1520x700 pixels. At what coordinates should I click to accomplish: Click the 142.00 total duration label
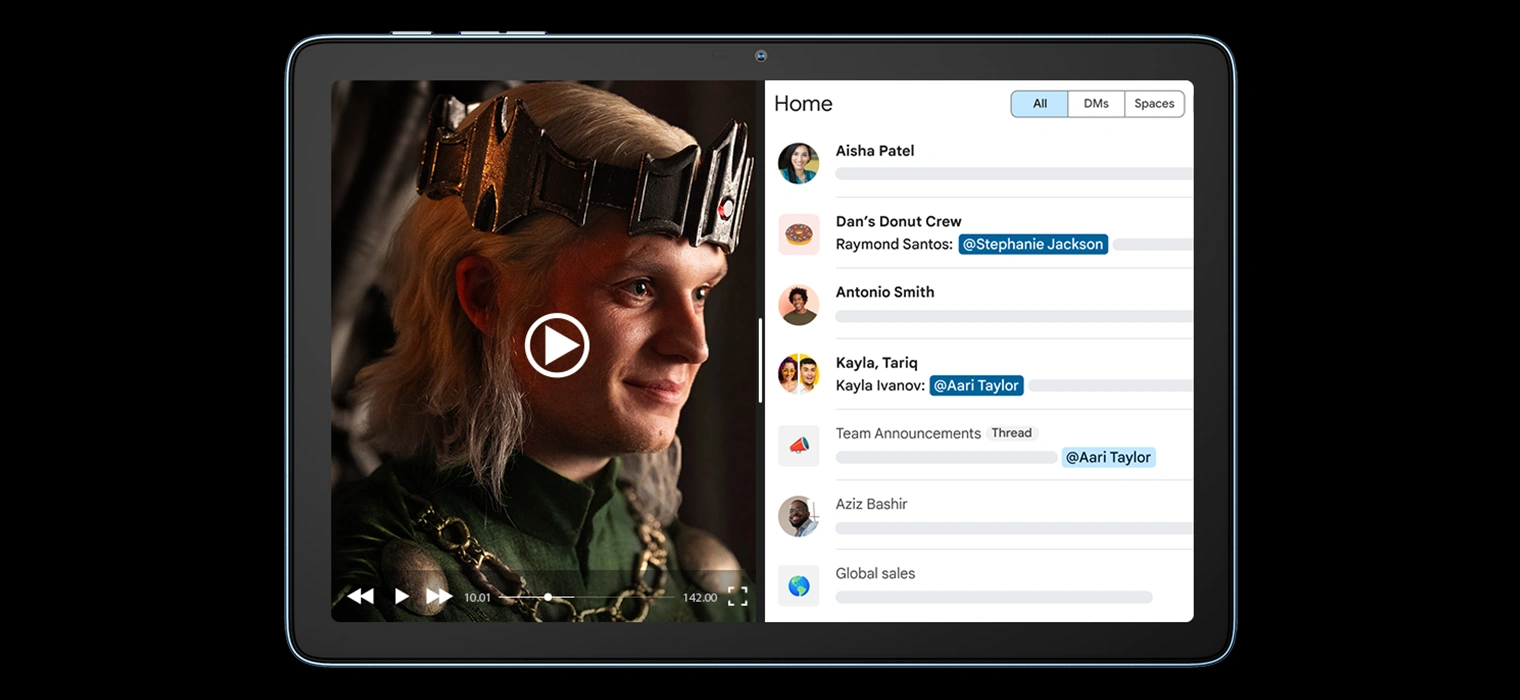coord(700,598)
